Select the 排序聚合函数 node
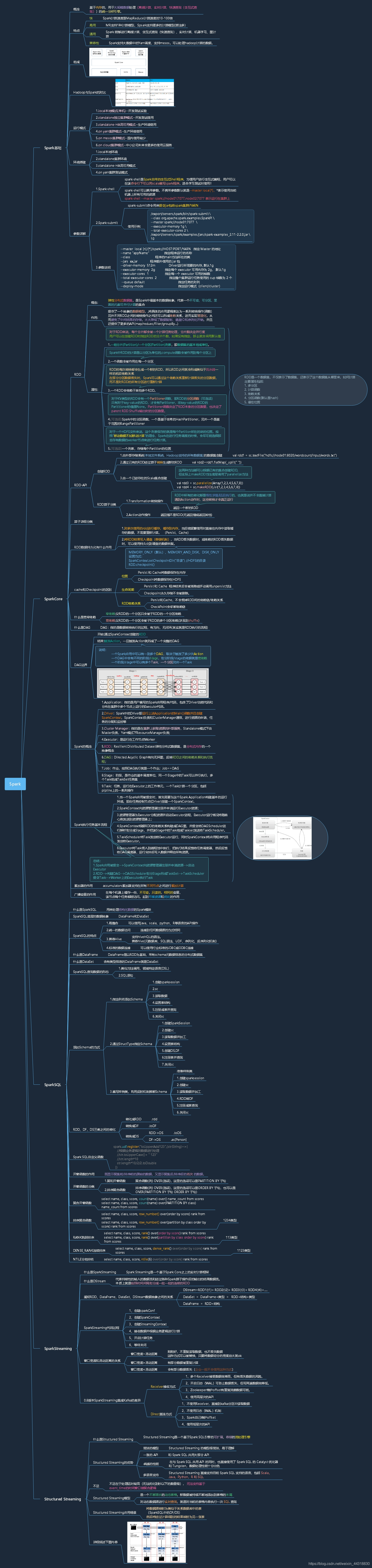The height and width of the screenshot is (1568, 372). (83, 1220)
